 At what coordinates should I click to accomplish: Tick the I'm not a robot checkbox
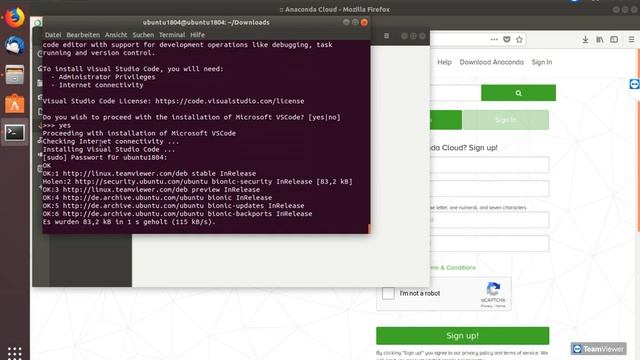[x=388, y=293]
